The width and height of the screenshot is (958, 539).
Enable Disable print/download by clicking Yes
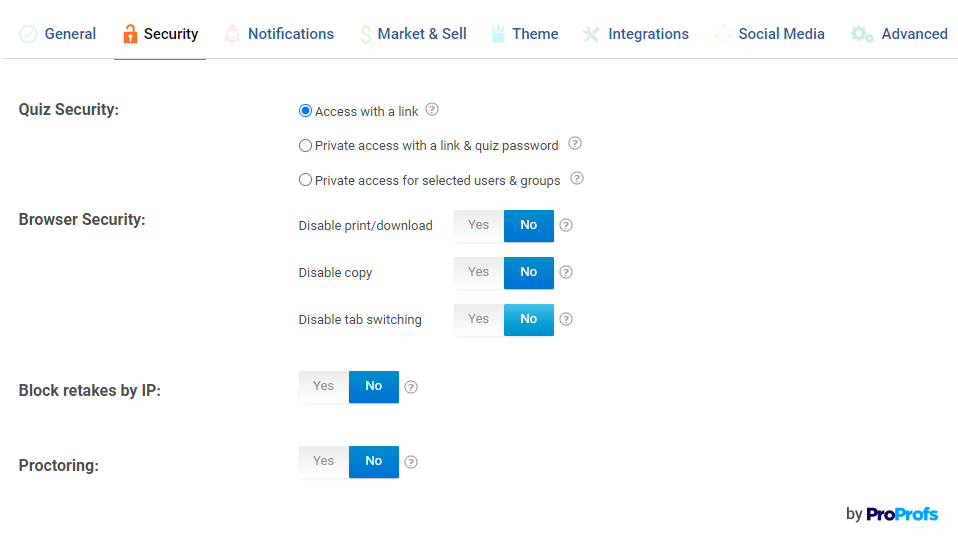point(479,225)
